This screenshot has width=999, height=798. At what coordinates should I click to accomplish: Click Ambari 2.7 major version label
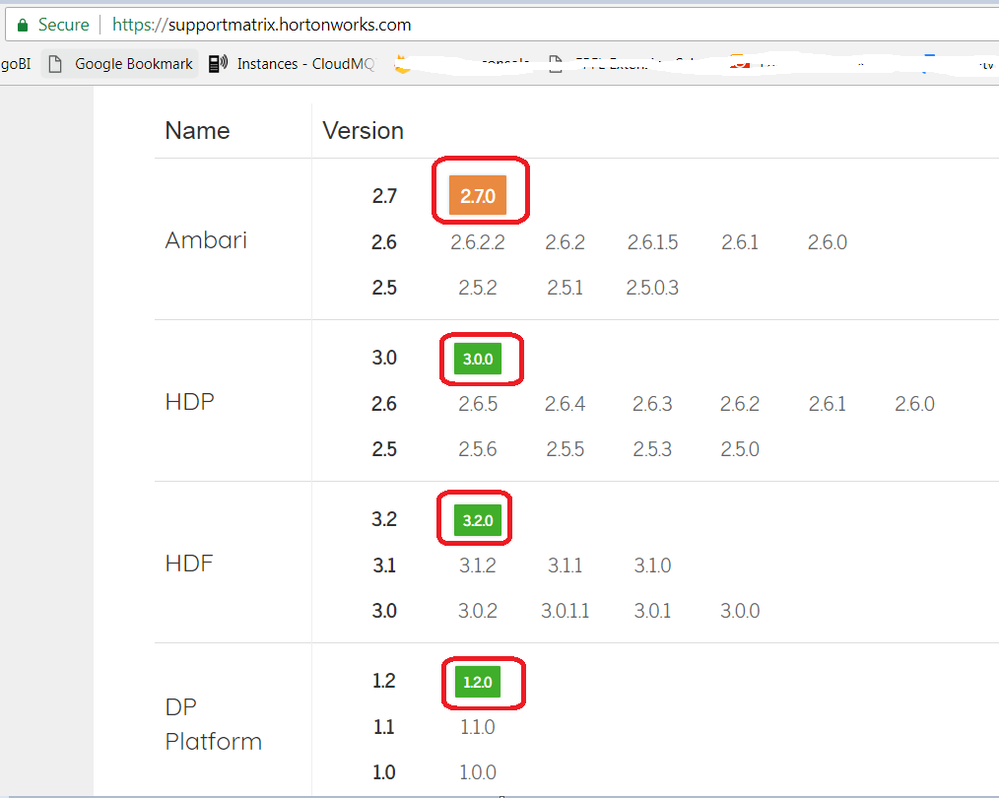pyautogui.click(x=384, y=196)
